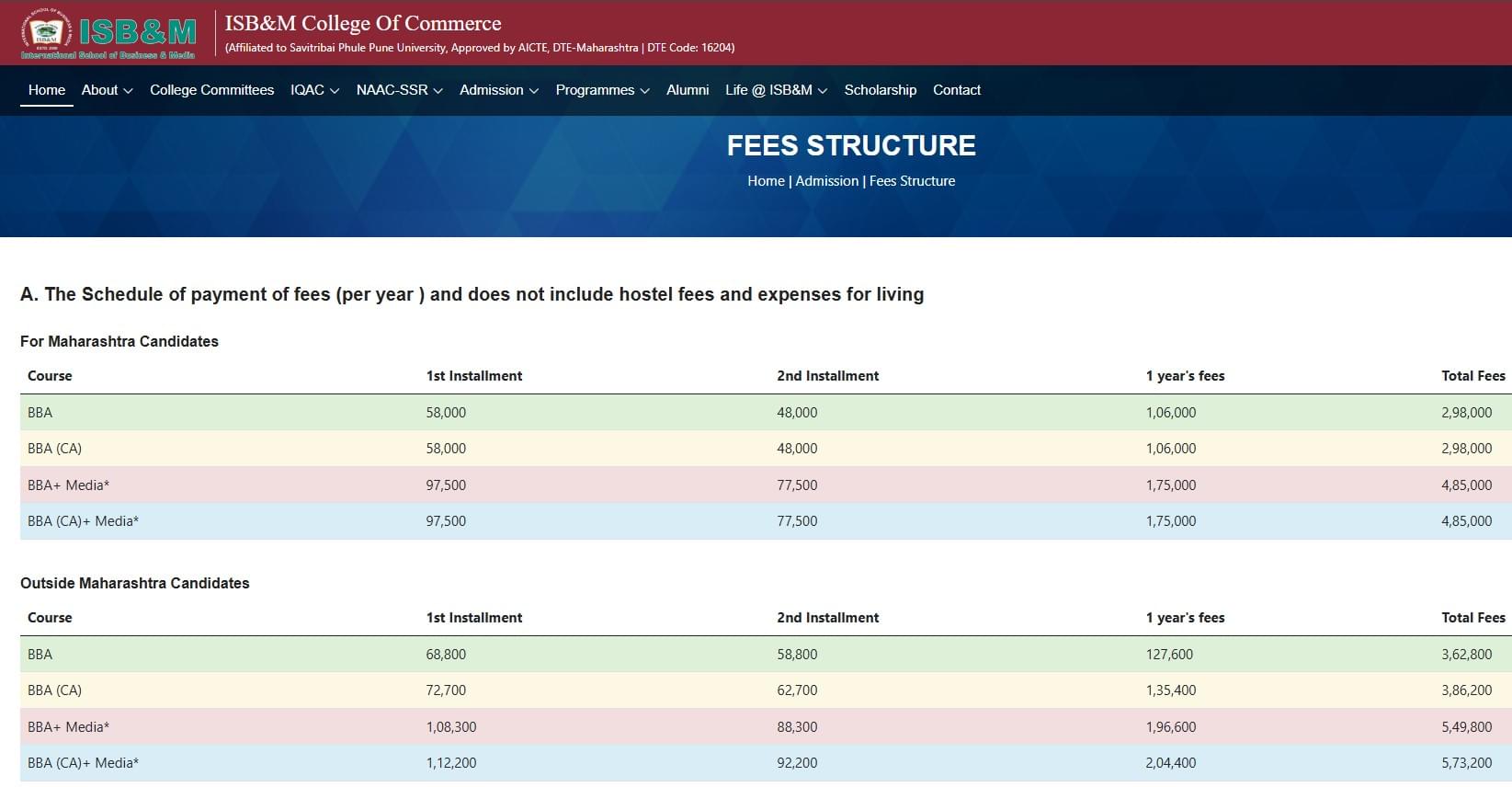This screenshot has width=1512, height=787.
Task: Click ISB&M College Of Commerce title
Action: click(363, 23)
